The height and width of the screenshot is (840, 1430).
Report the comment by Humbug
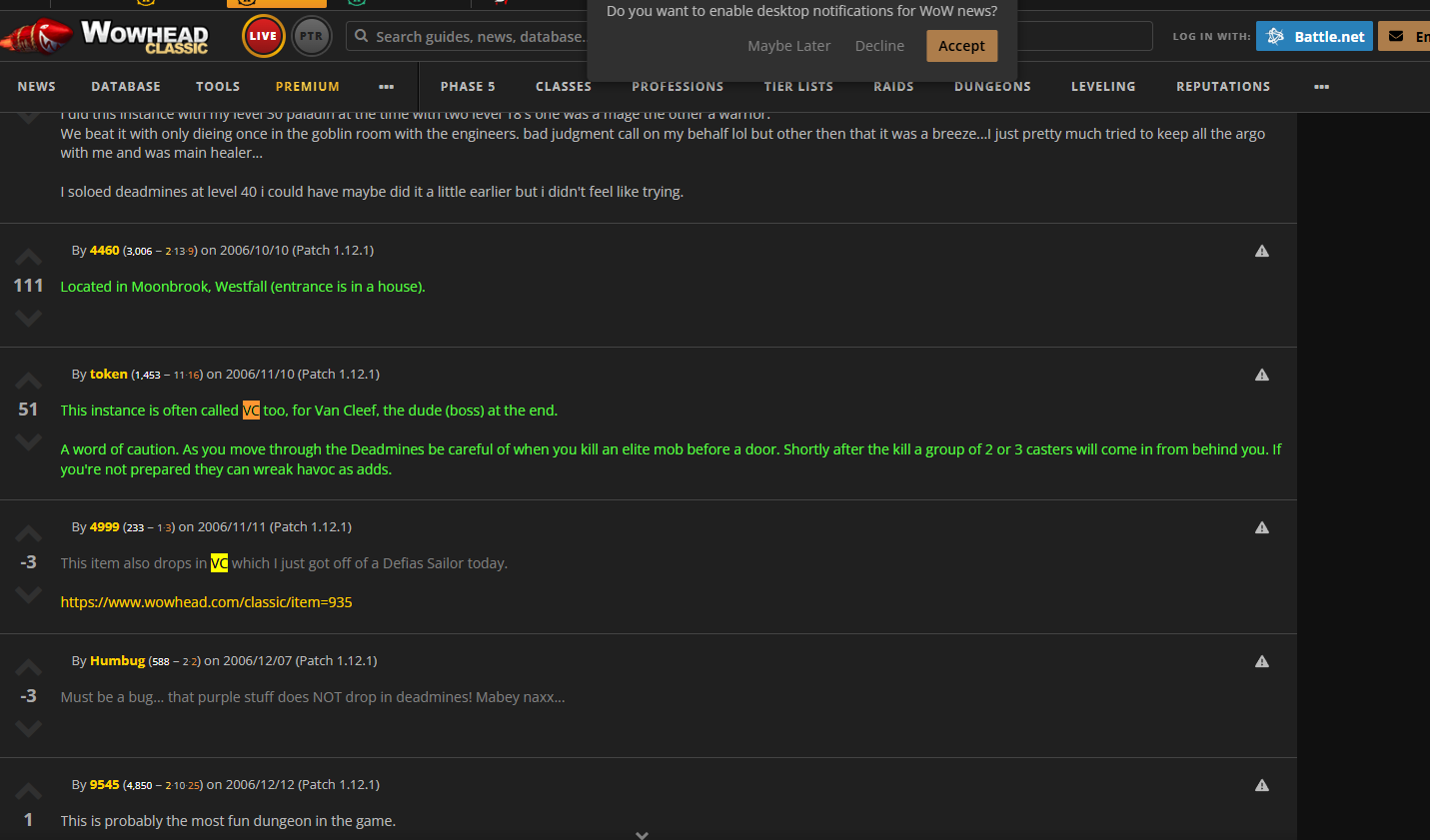point(1262,661)
